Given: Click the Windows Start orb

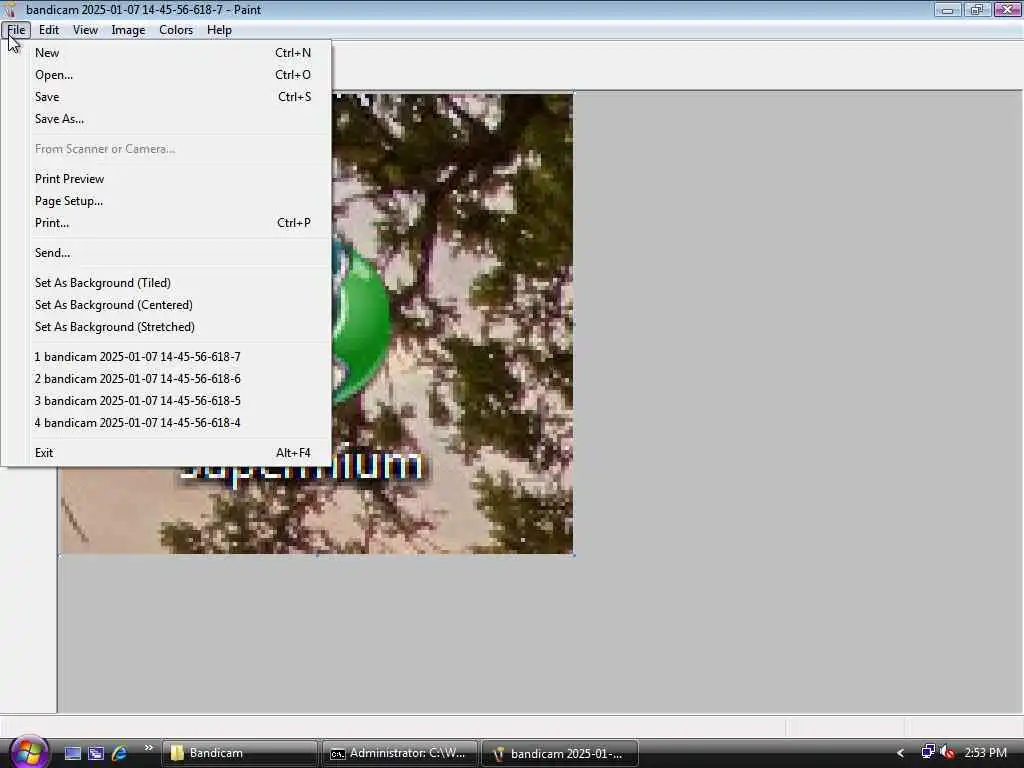Looking at the screenshot, I should coord(27,752).
